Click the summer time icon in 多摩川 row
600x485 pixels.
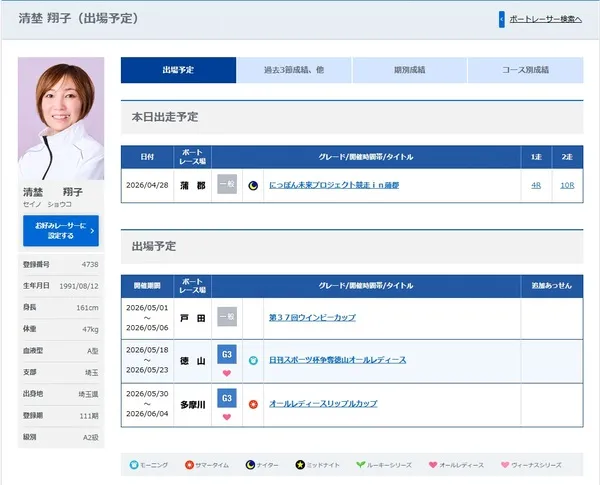(x=253, y=404)
